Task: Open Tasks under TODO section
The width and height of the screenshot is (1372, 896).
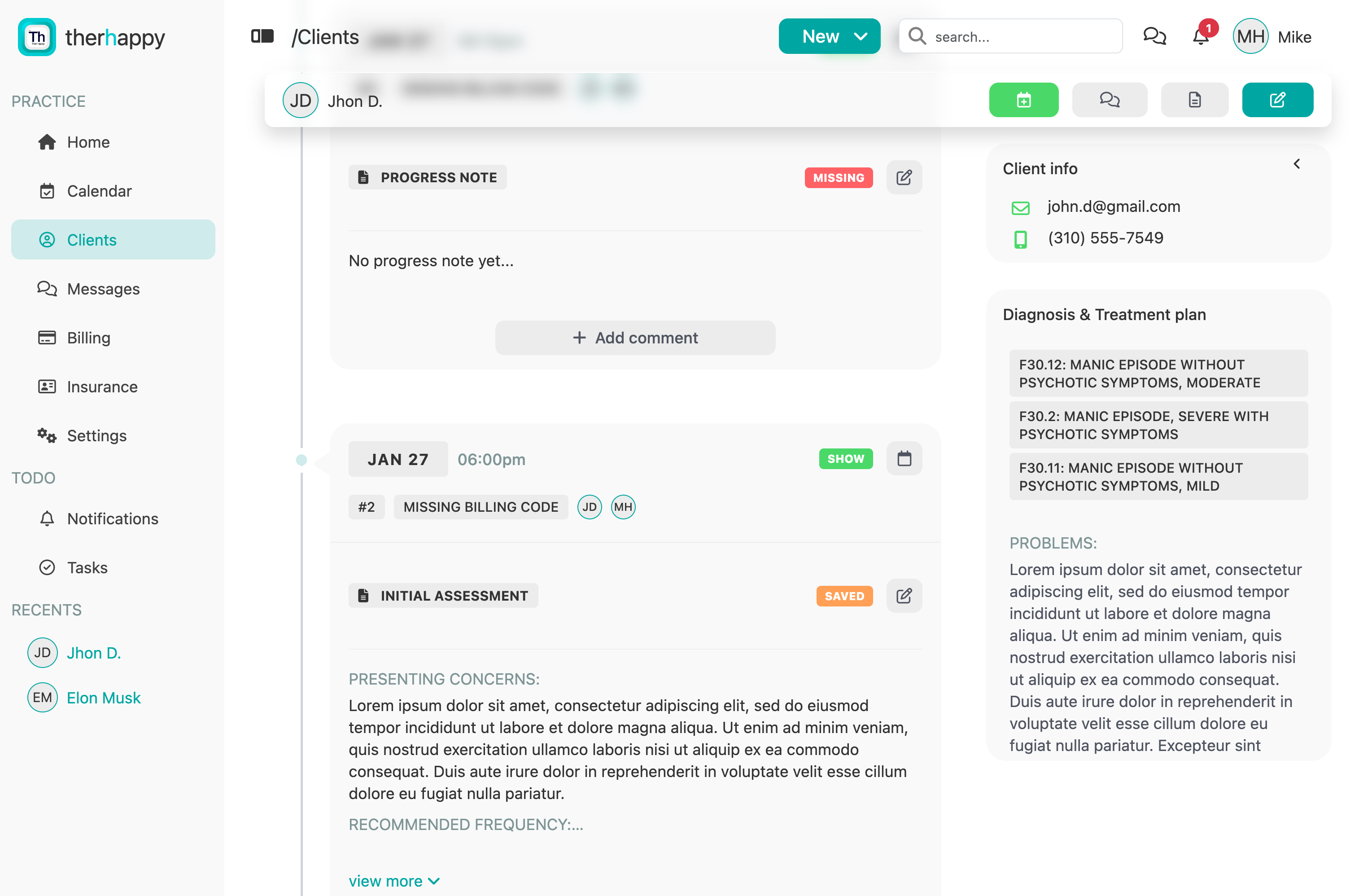Action: 87,567
